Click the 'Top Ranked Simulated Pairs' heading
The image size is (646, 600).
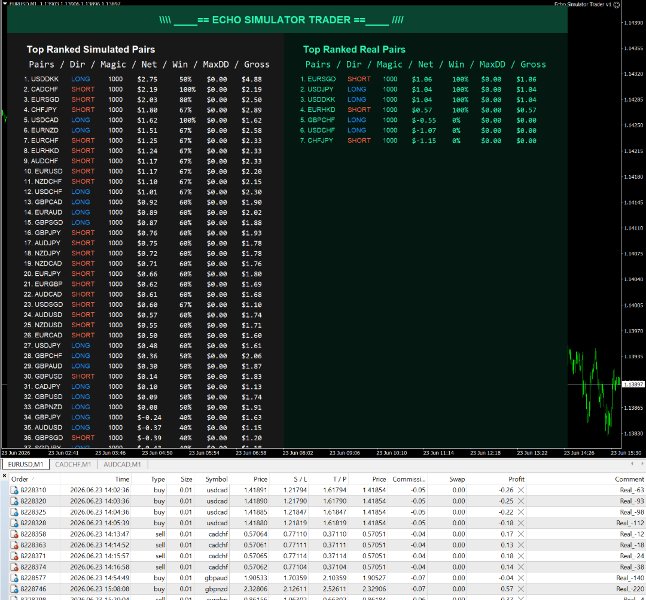tap(91, 49)
